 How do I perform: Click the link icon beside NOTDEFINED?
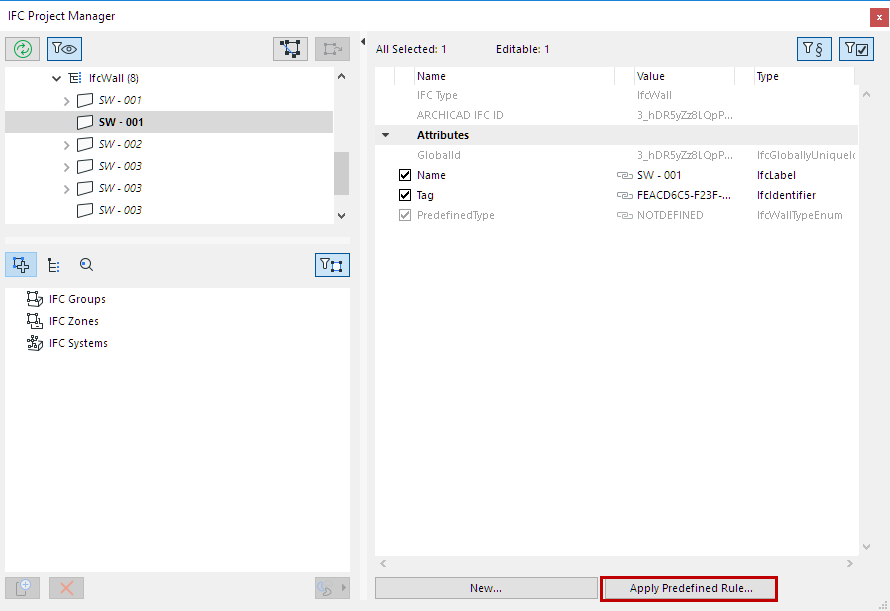624,215
